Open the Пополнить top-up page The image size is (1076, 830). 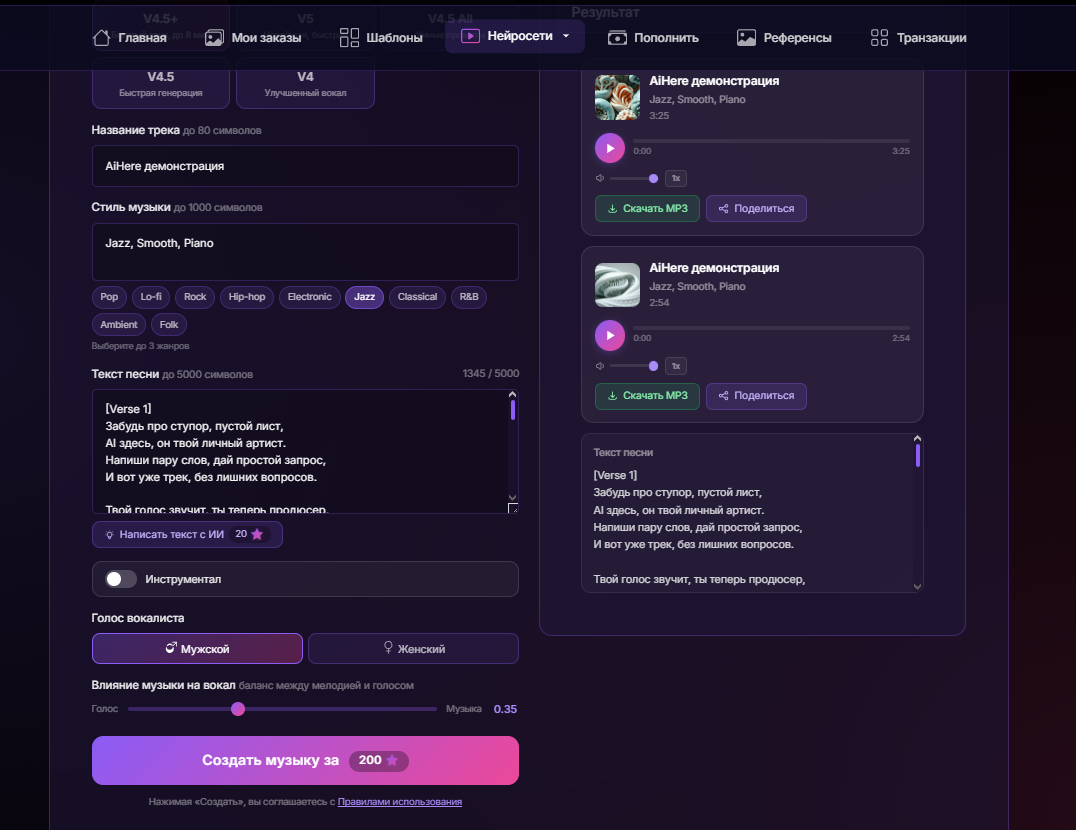[x=653, y=38]
